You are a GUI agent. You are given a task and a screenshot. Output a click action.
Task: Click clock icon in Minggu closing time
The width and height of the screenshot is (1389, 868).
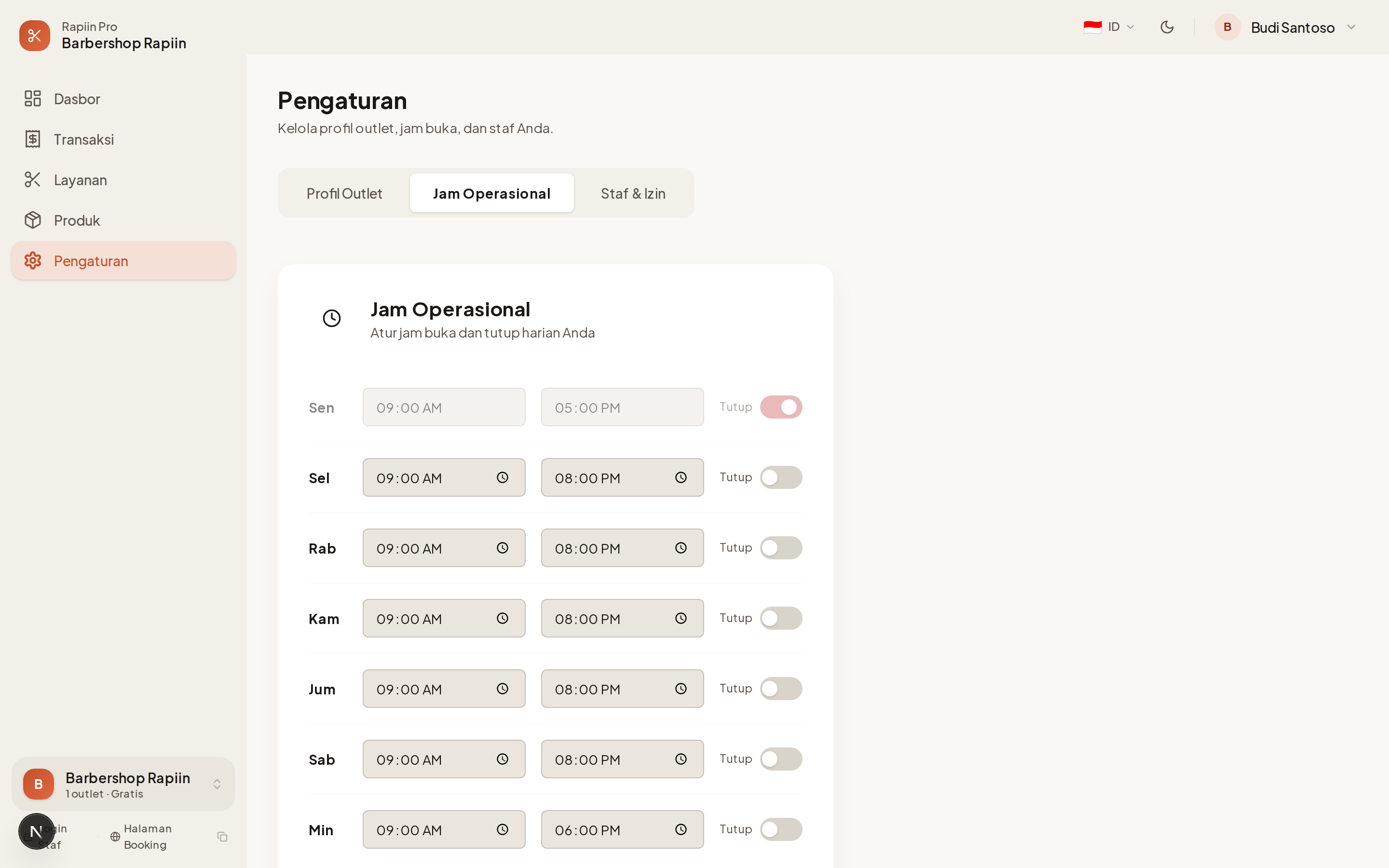coord(681,829)
